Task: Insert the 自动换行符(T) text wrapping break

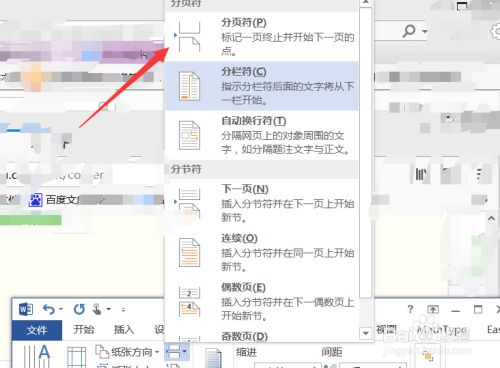Action: 262,135
